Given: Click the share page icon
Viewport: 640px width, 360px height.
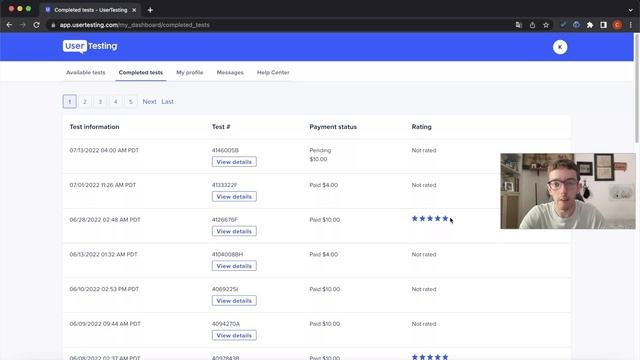Looking at the screenshot, I should (x=532, y=25).
